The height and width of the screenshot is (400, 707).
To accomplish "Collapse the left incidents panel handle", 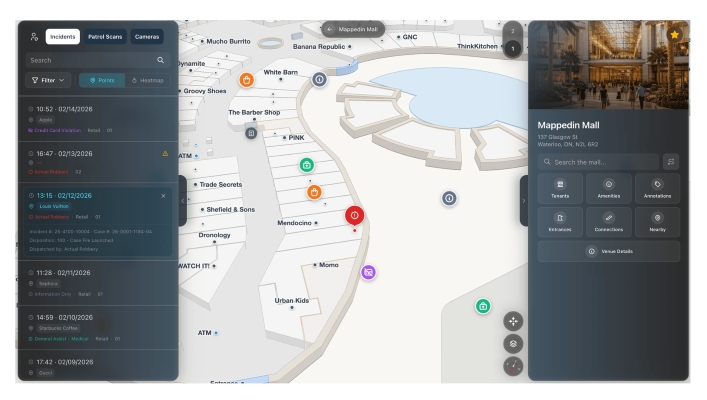I will point(183,201).
